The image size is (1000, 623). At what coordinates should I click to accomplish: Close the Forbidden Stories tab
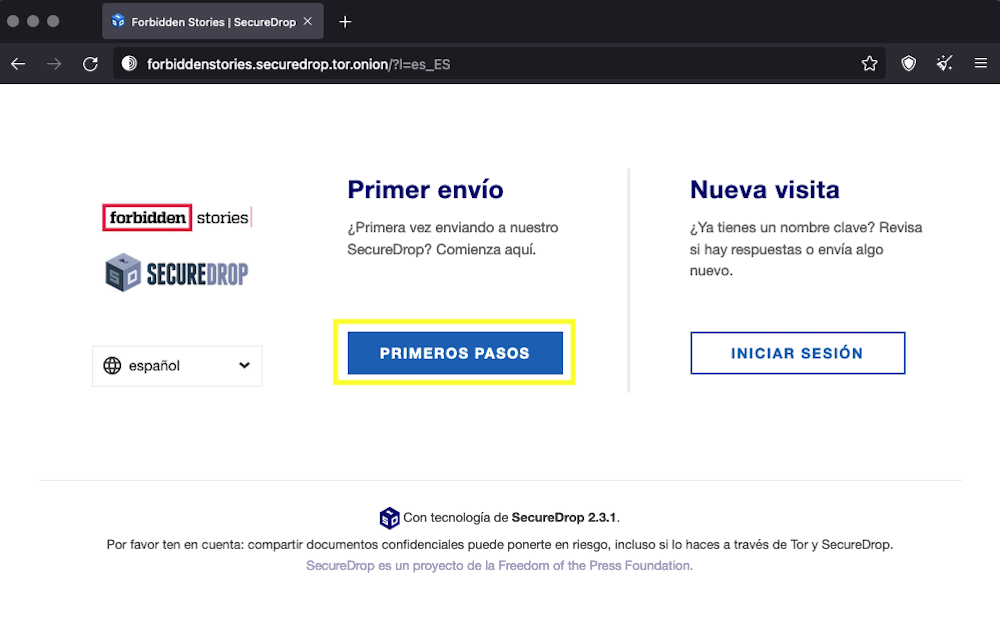308,21
